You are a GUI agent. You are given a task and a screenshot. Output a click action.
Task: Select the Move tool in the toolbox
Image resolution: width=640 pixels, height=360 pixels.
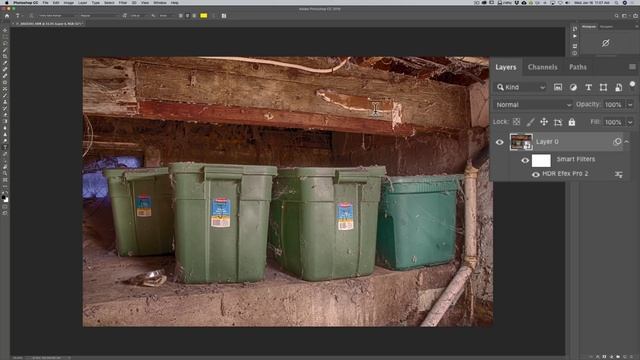click(5, 30)
